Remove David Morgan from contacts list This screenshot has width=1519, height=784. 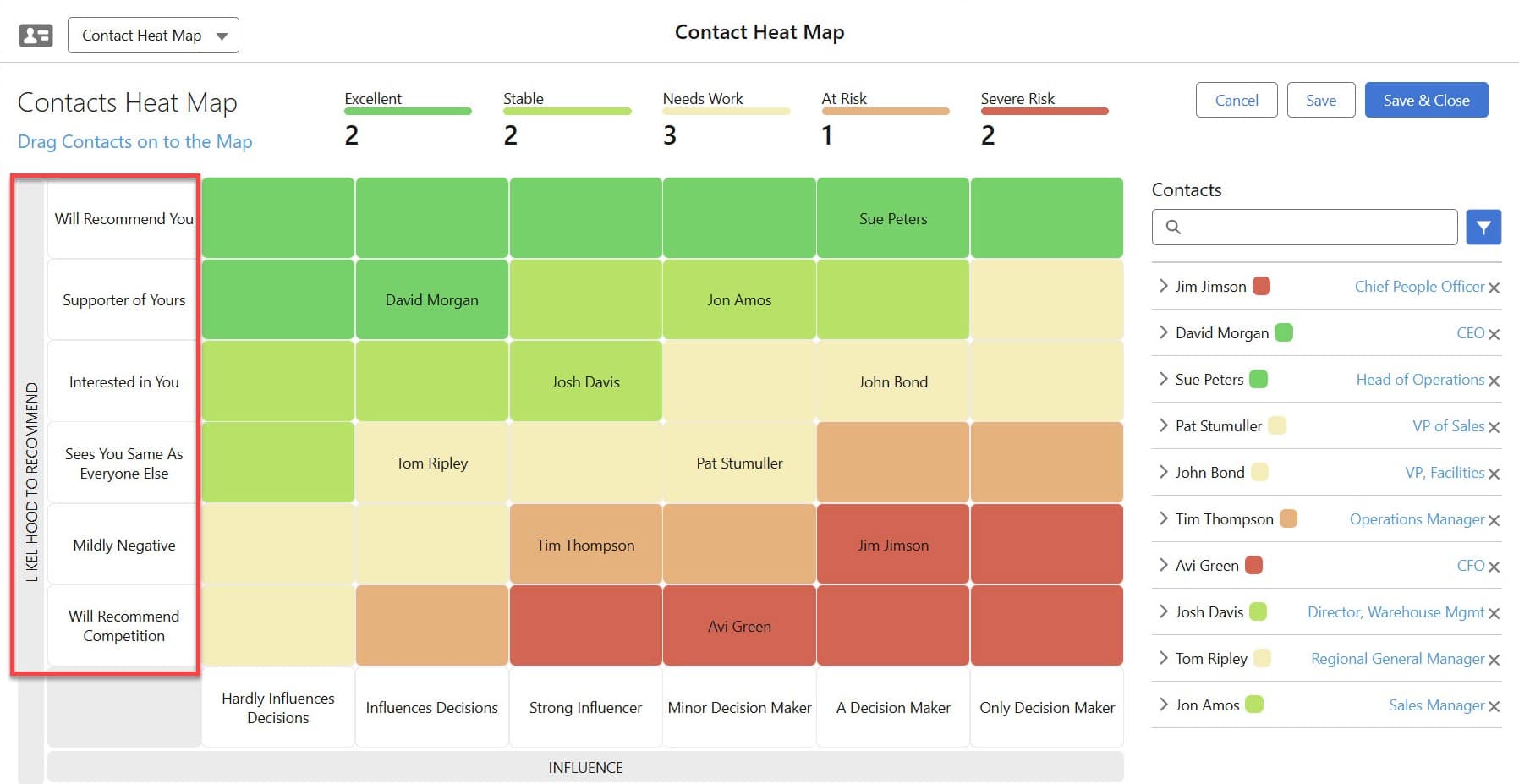(1494, 334)
